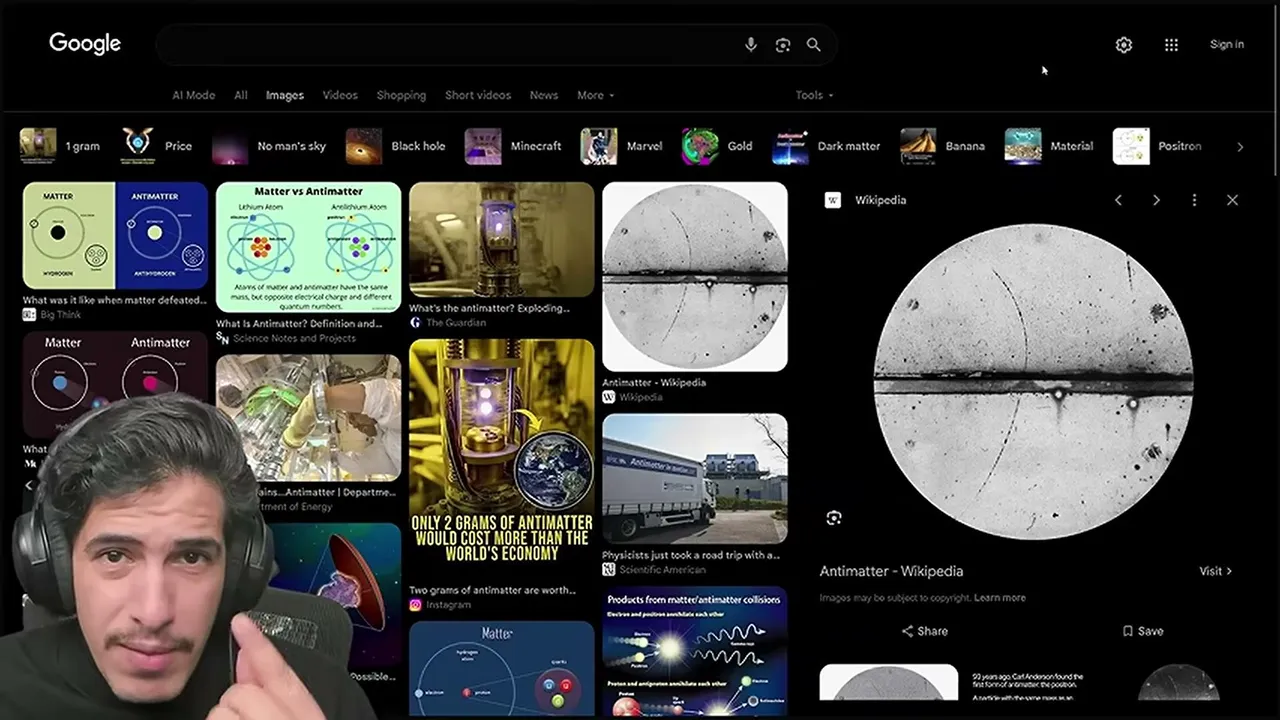
Task: Open The Guardian antimatter trap thumbnail
Action: [x=501, y=240]
